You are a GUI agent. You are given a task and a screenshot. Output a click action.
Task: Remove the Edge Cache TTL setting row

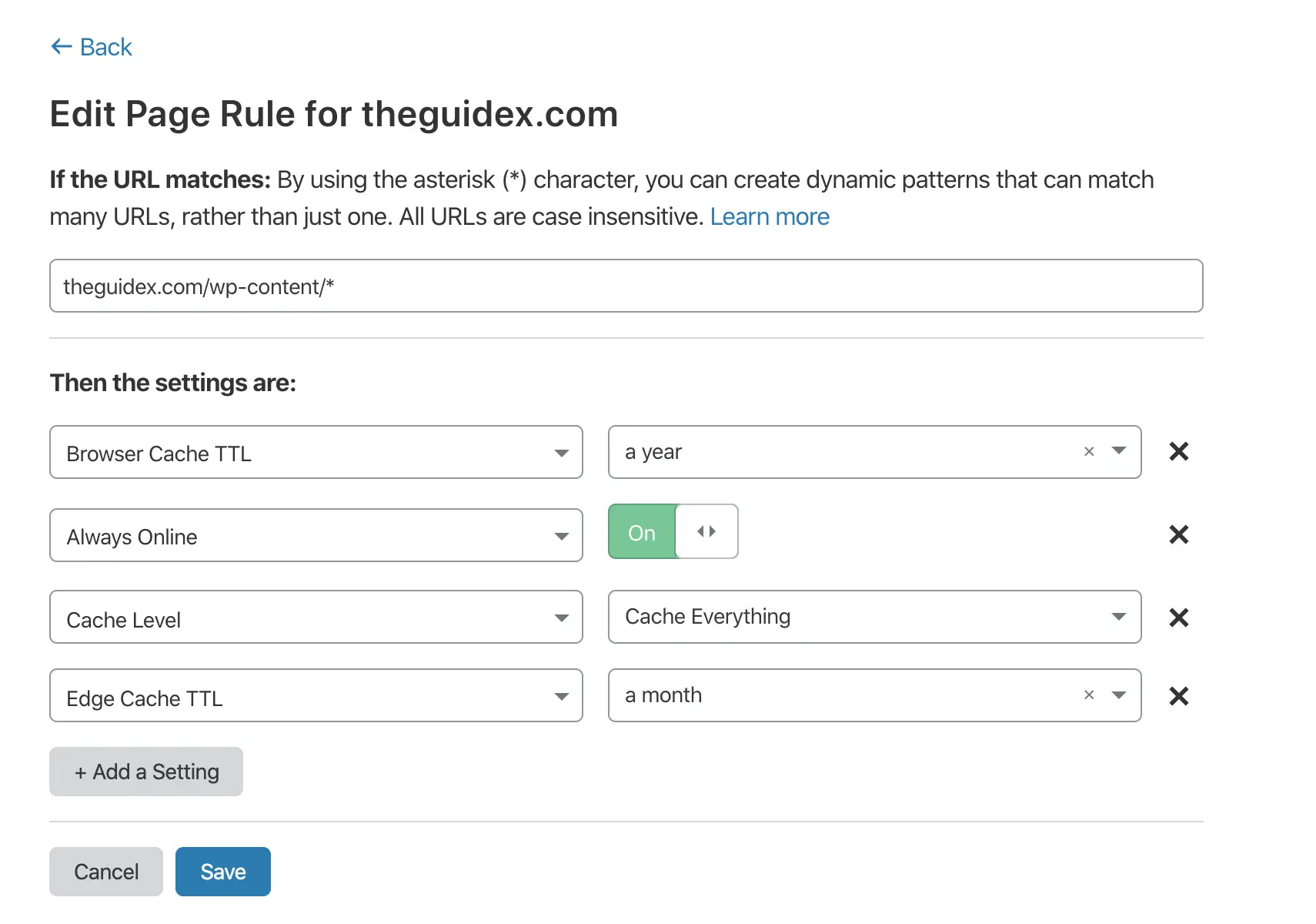point(1177,696)
